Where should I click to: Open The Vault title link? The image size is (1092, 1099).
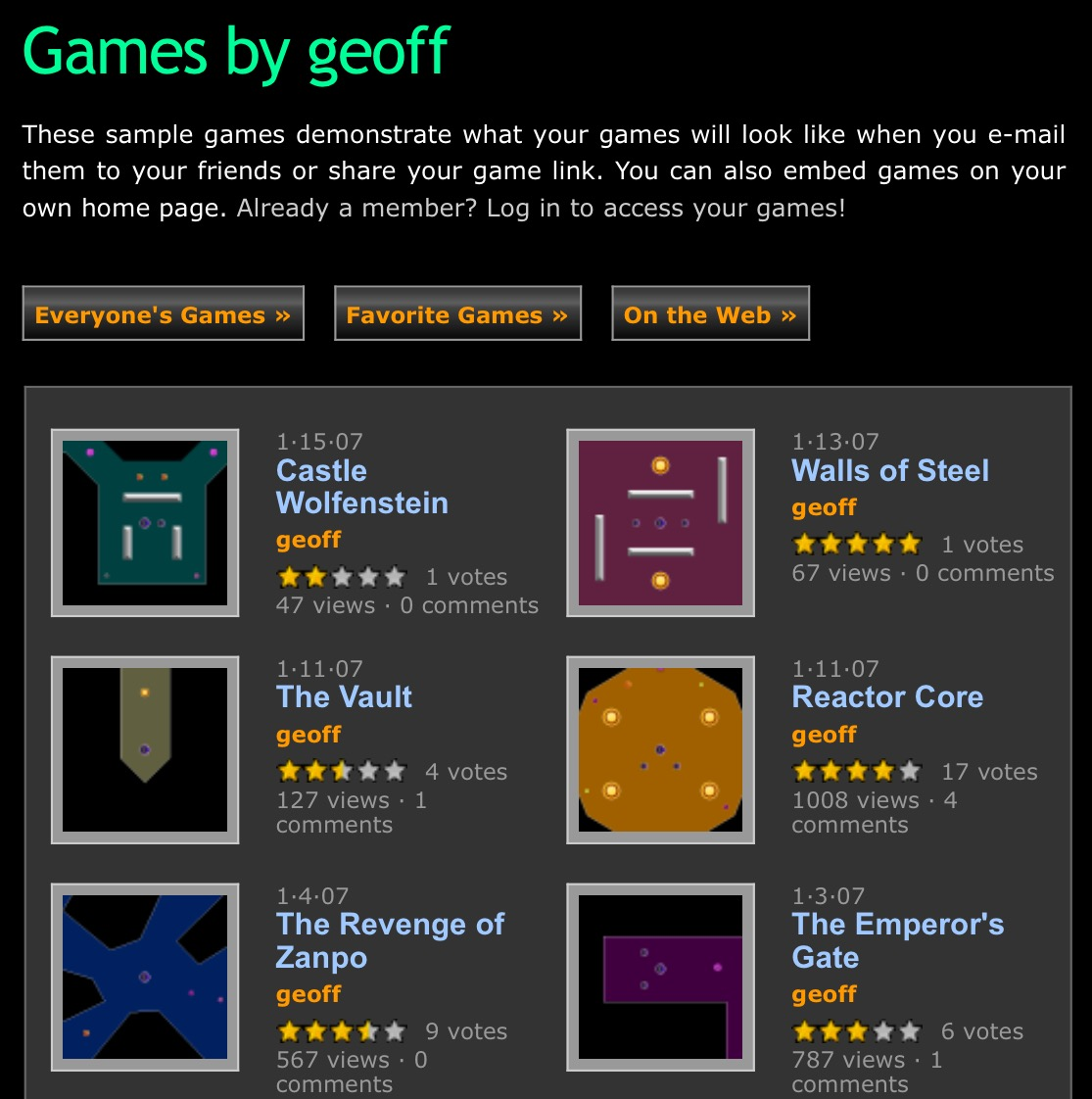[x=344, y=697]
